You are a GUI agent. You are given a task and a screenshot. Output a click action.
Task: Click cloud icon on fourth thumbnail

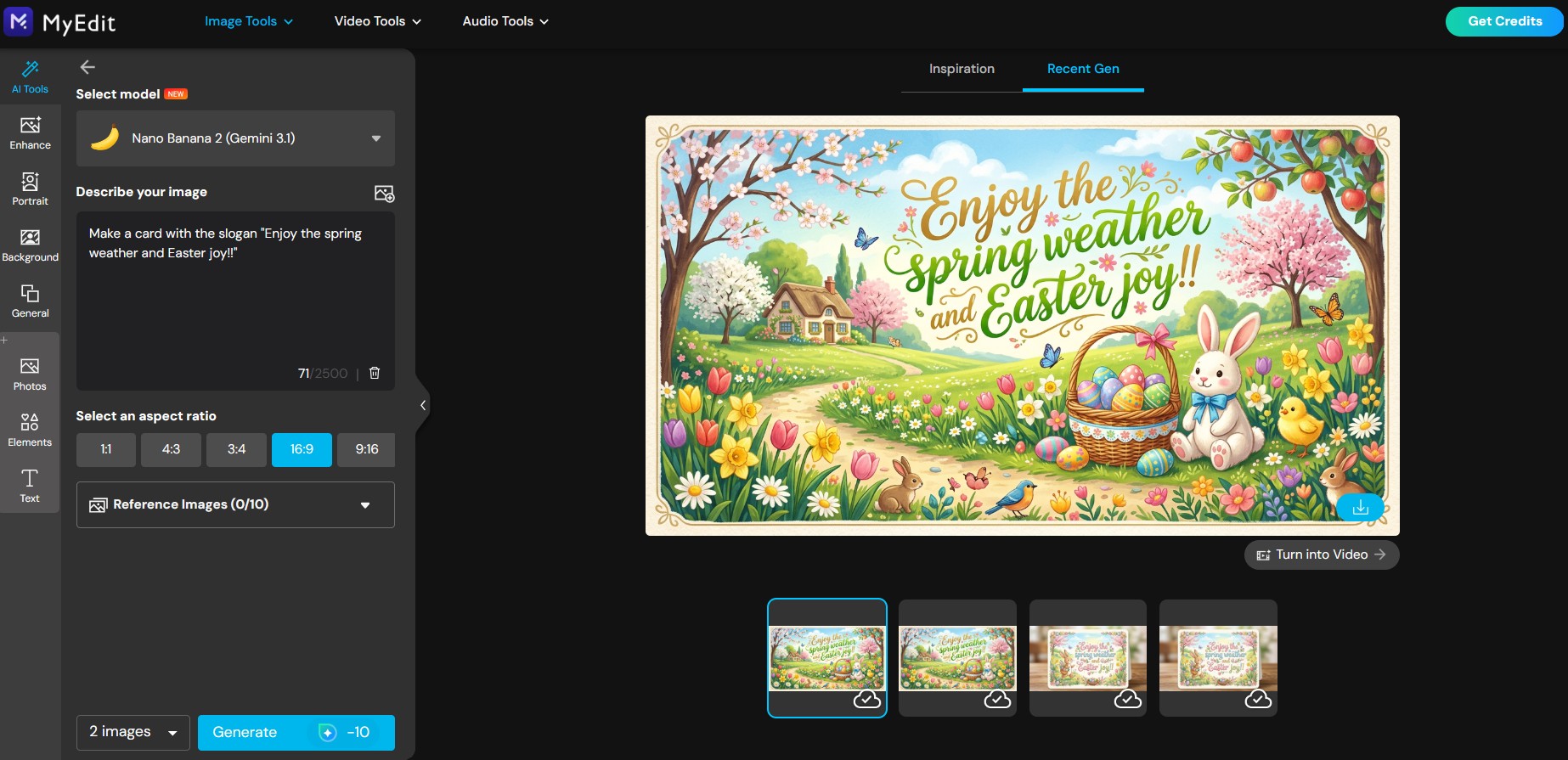click(1258, 699)
